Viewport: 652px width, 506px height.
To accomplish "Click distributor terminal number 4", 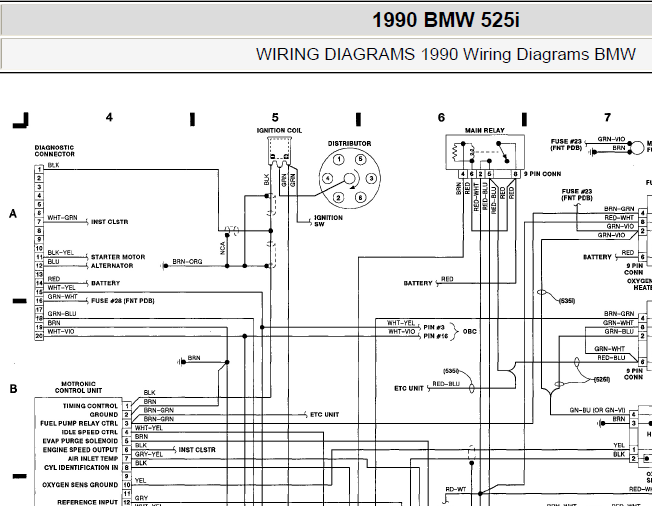I will (x=328, y=179).
